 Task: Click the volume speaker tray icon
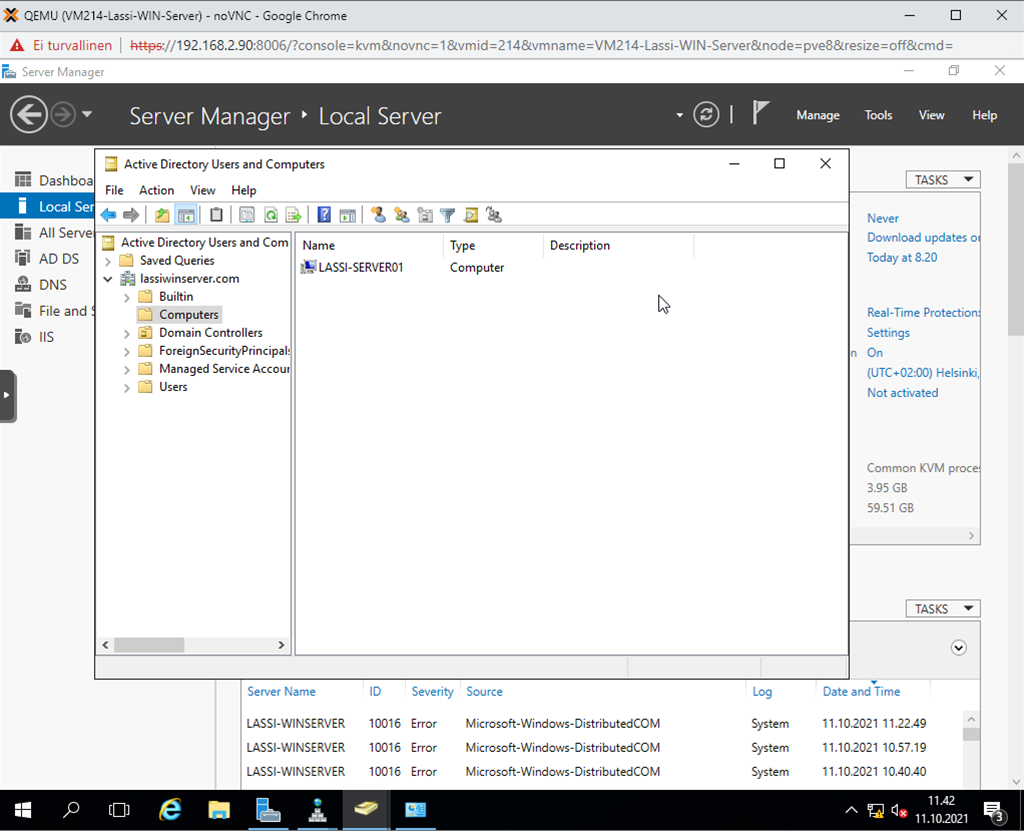[899, 811]
